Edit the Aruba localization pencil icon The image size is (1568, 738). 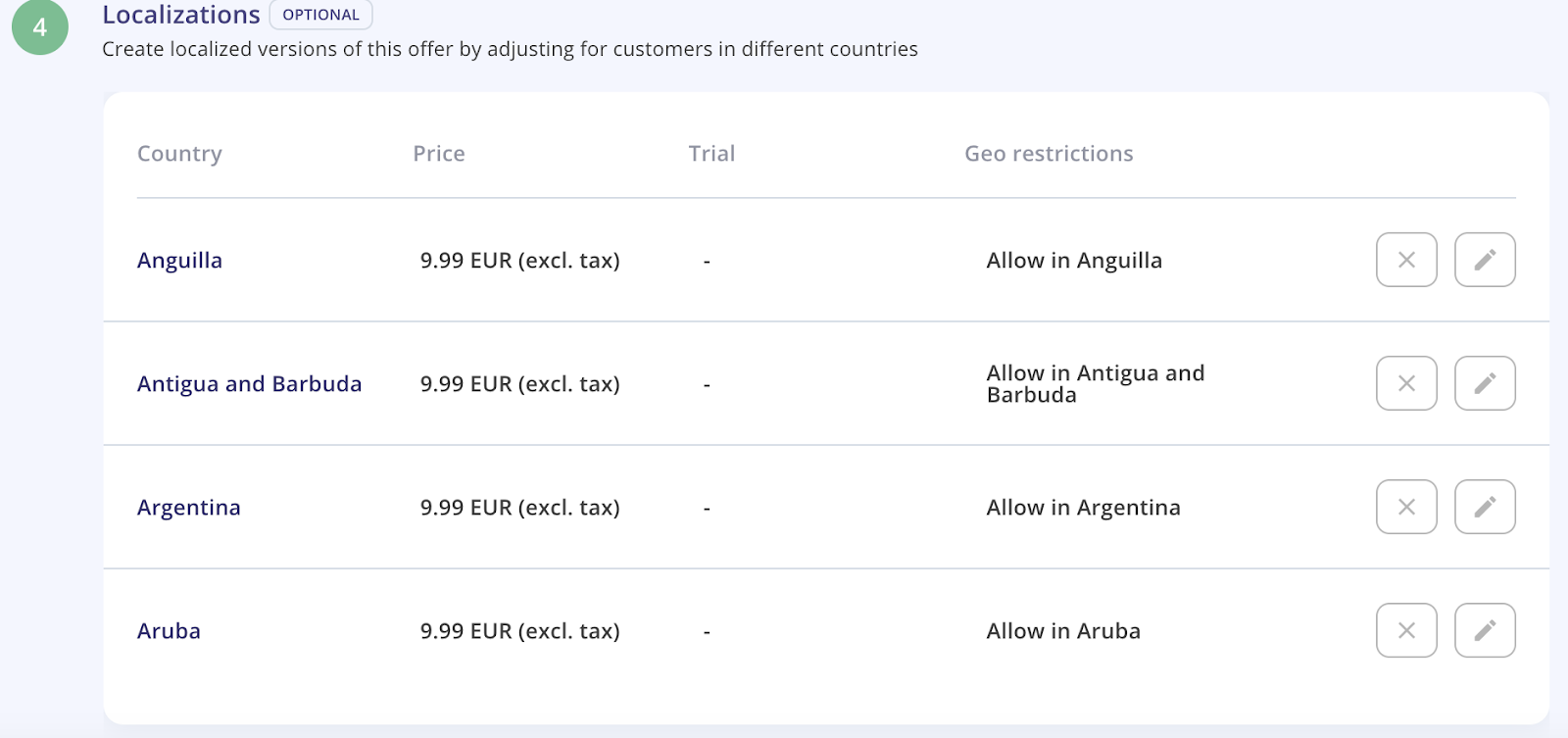click(1485, 630)
